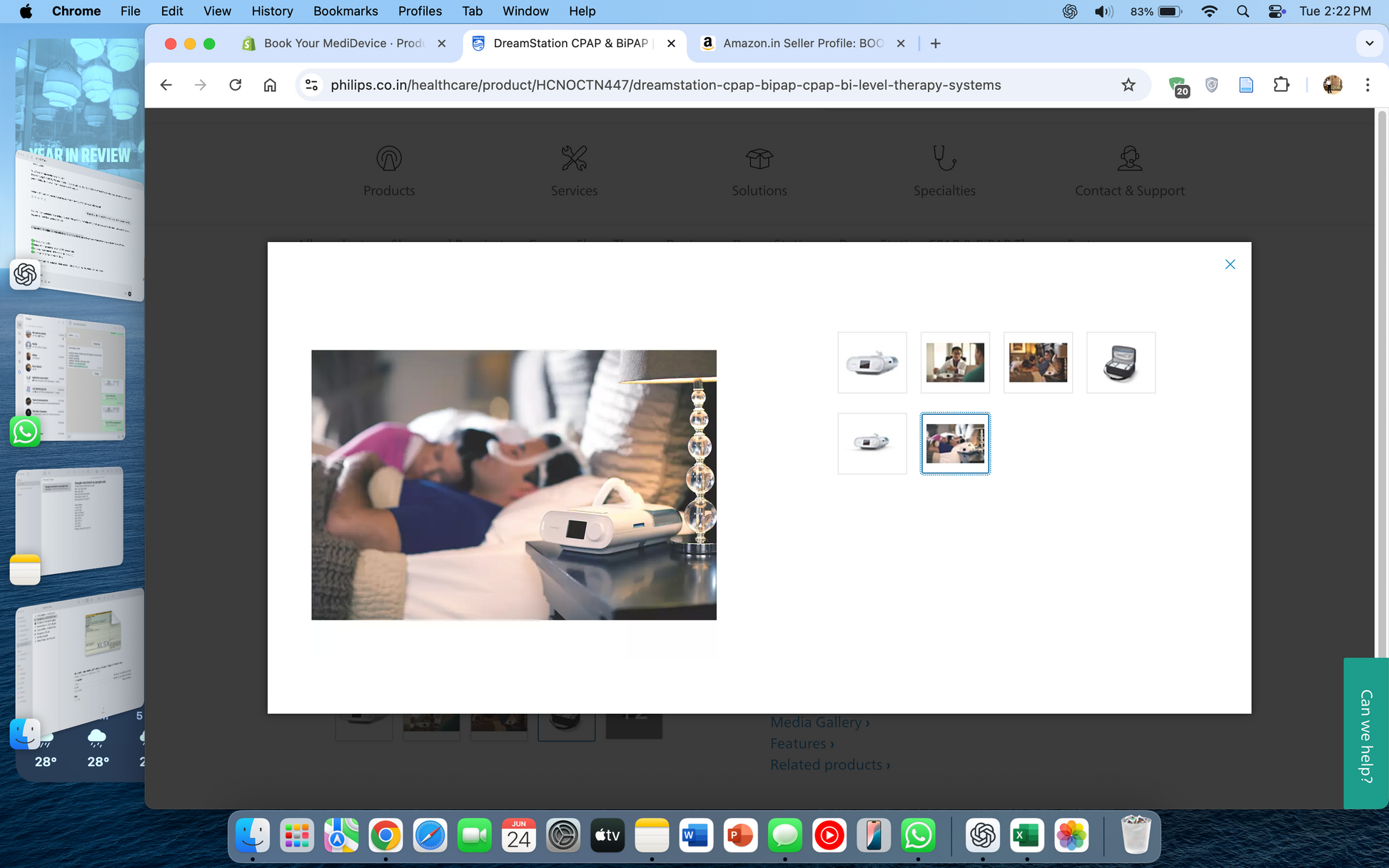Select the group meeting thumbnail
Viewport: 1389px width, 868px height.
[x=1038, y=363]
